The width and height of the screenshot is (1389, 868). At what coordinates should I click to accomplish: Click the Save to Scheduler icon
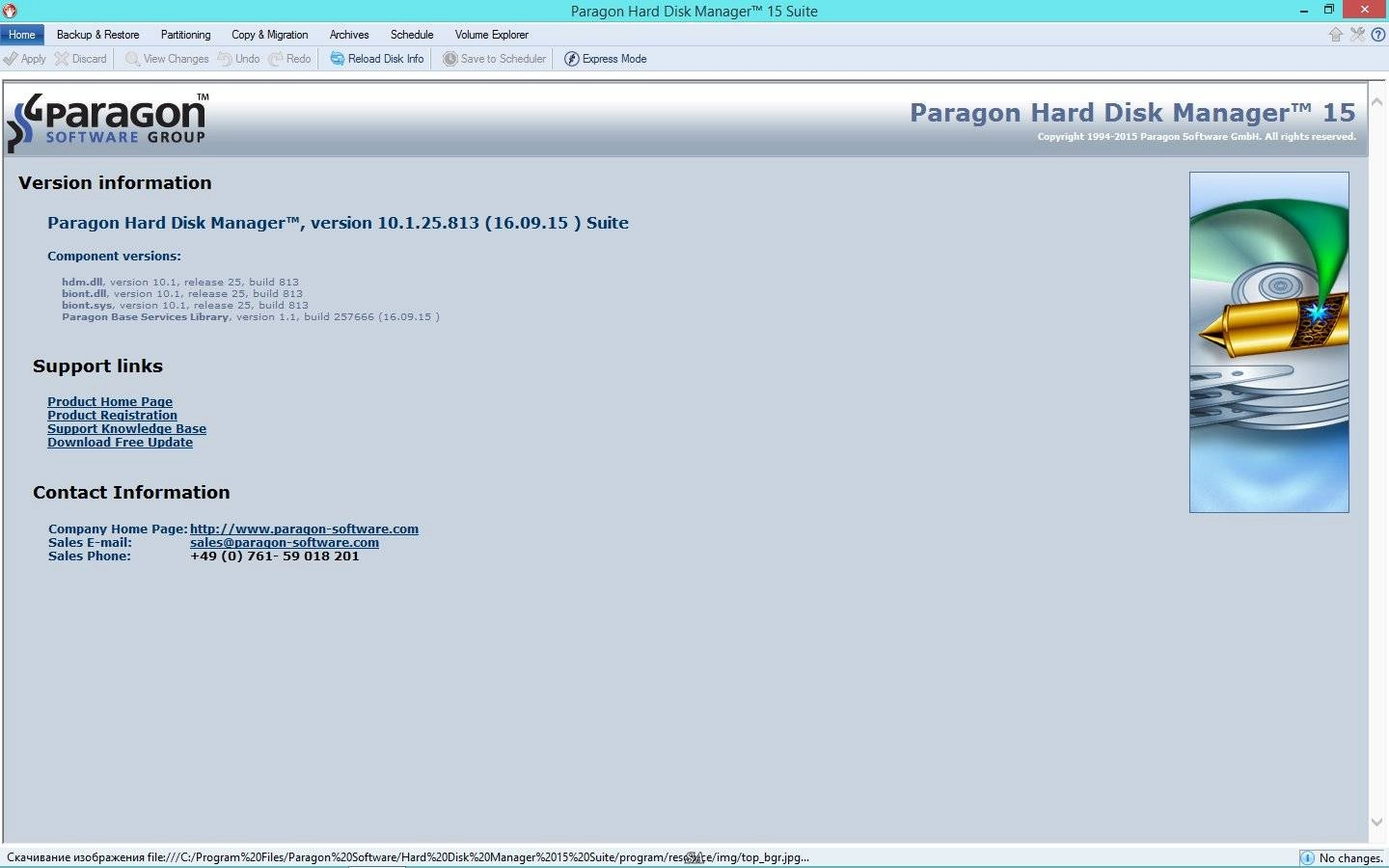click(x=449, y=59)
